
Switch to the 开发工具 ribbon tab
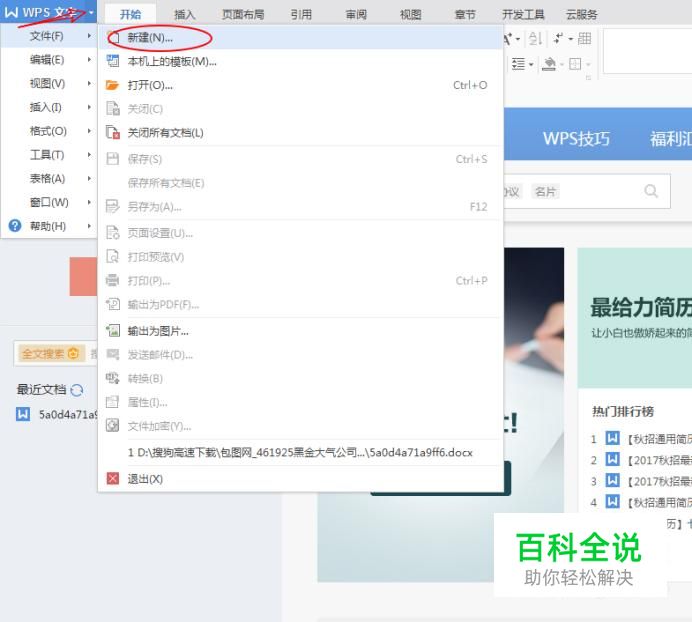(x=523, y=14)
